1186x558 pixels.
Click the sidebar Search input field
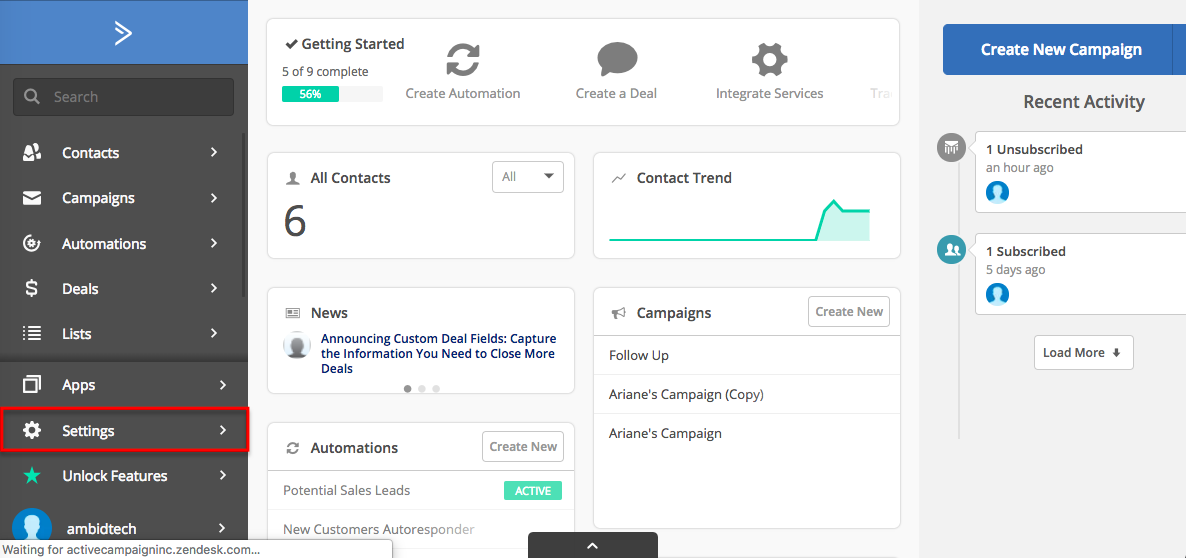(x=123, y=97)
